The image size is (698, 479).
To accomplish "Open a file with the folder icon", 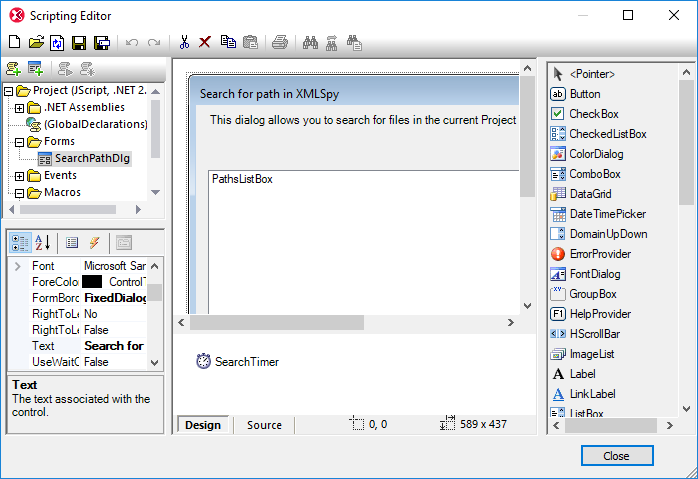I will coord(36,42).
